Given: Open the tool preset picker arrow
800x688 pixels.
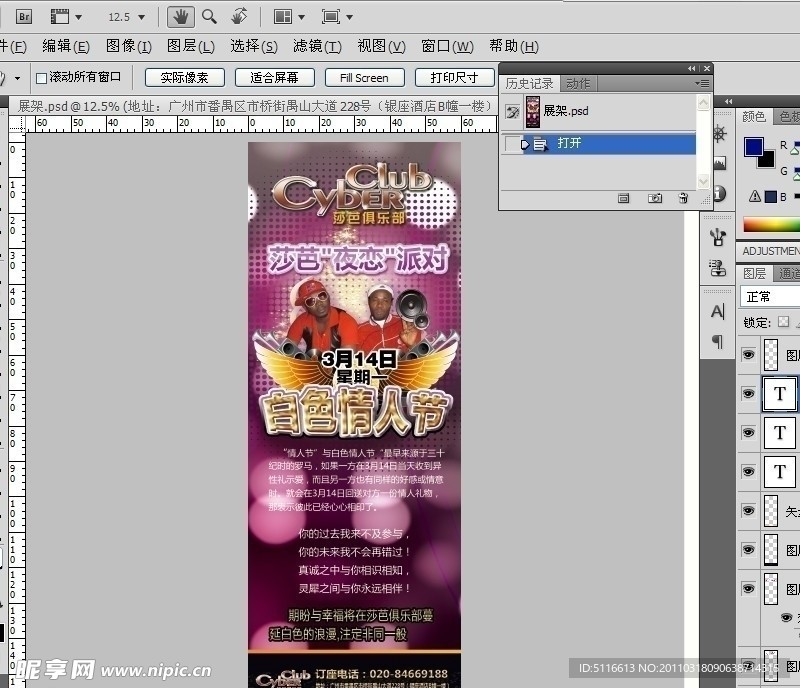Looking at the screenshot, I should 17,79.
